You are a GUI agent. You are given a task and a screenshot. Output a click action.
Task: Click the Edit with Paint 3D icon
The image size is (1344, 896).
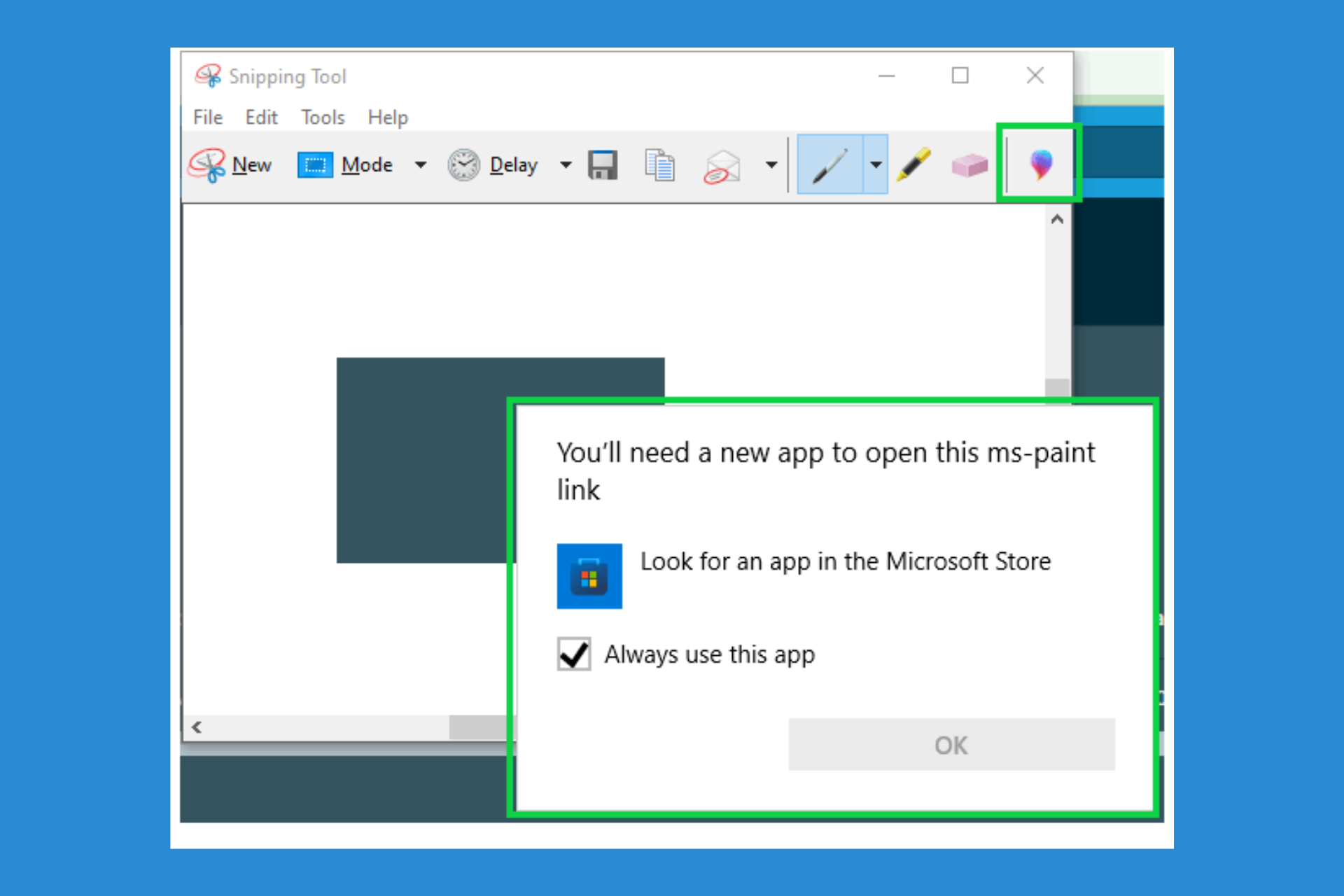1041,164
